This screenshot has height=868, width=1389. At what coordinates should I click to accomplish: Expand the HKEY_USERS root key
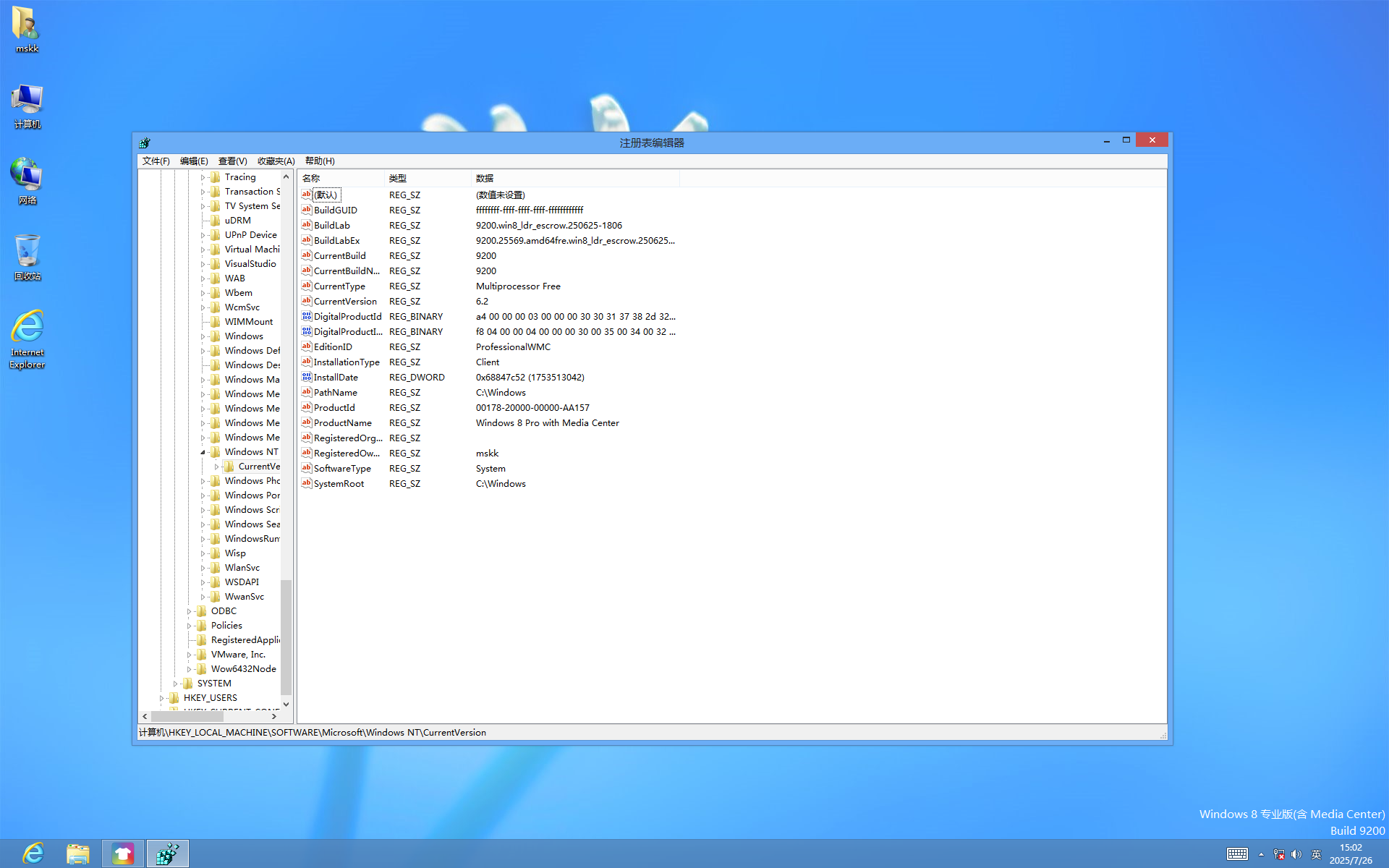click(161, 698)
